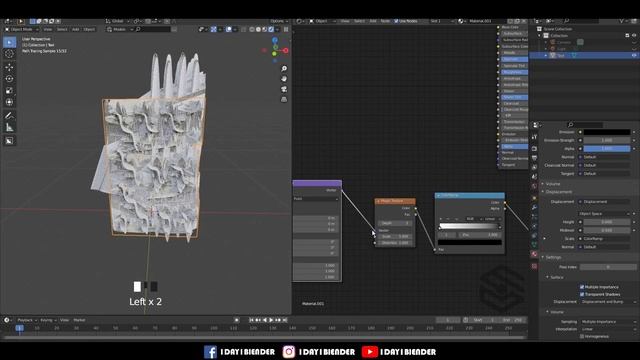
Task: Open timeline Marker menu
Action: pos(79,320)
